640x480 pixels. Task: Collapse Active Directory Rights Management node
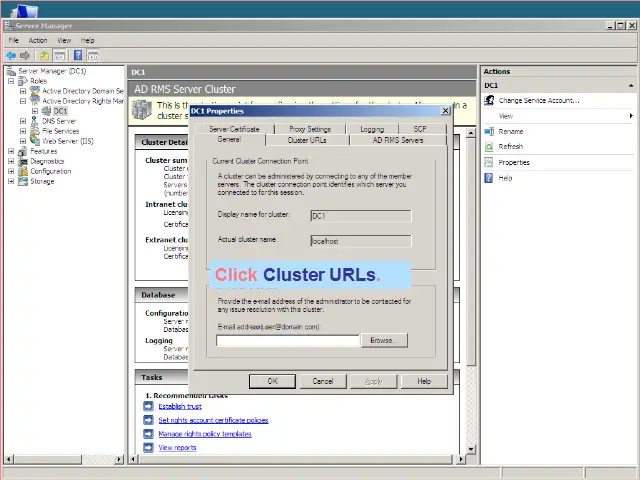point(23,101)
